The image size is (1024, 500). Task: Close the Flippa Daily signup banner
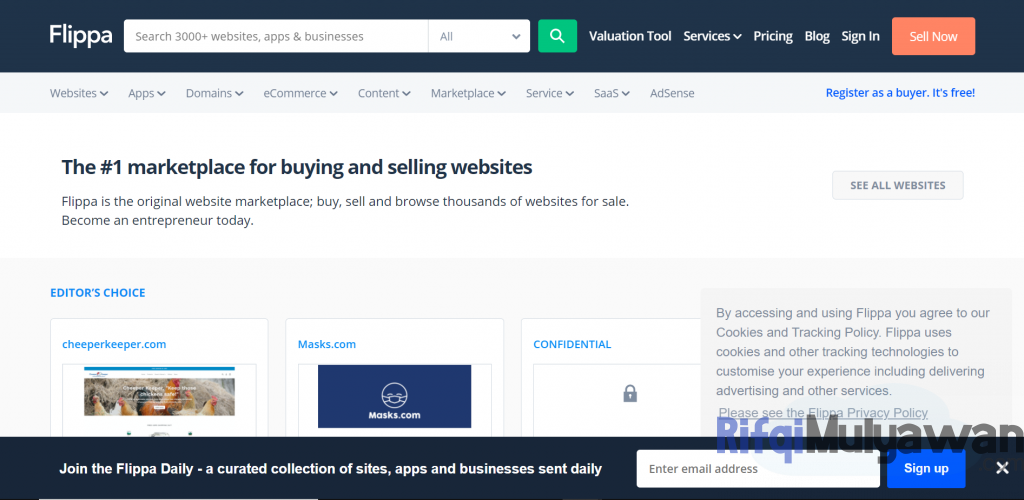pos(1002,467)
